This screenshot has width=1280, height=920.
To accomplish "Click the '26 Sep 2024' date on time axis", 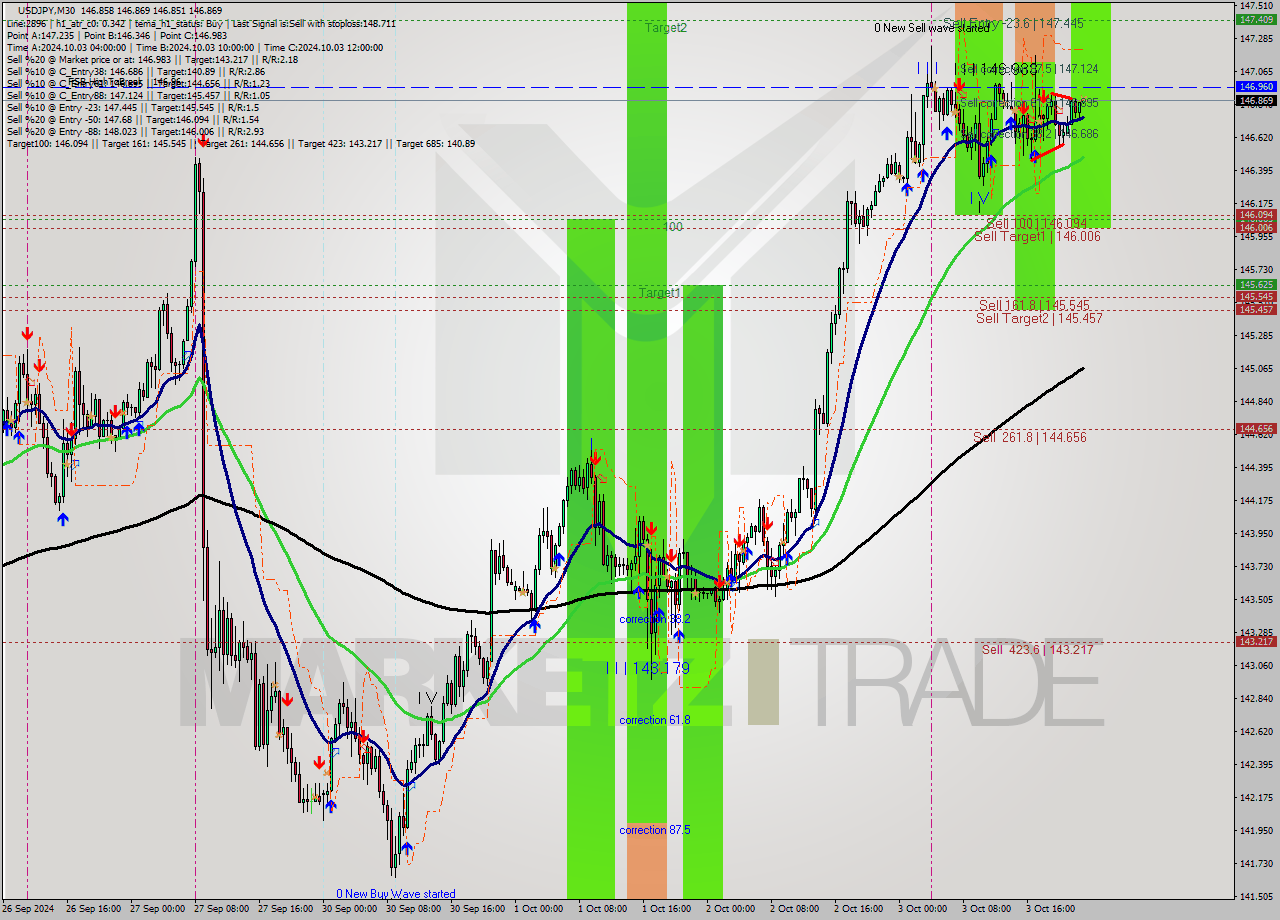I will point(29,909).
